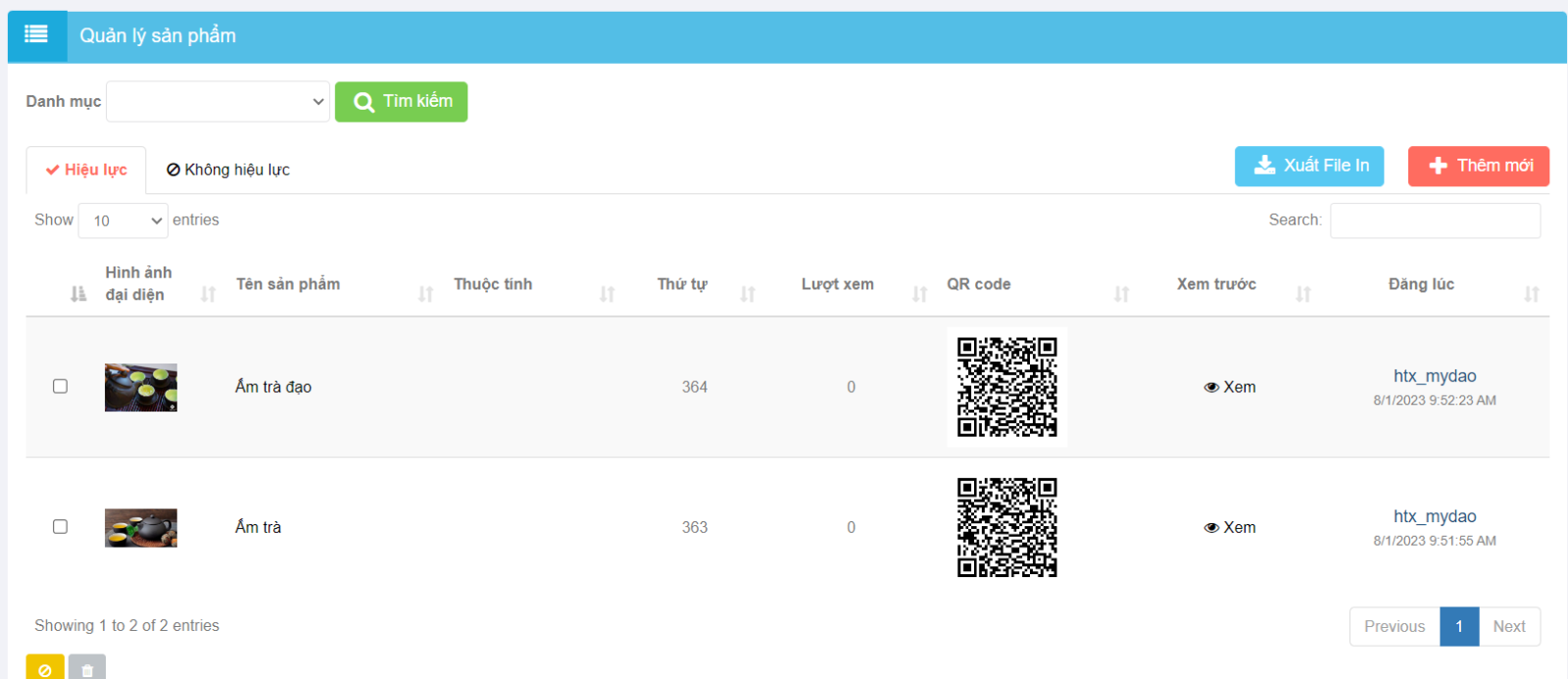The image size is (1568, 679).
Task: Click timestamp 8/1/2023 9:51:55 AM
Action: point(1435,540)
